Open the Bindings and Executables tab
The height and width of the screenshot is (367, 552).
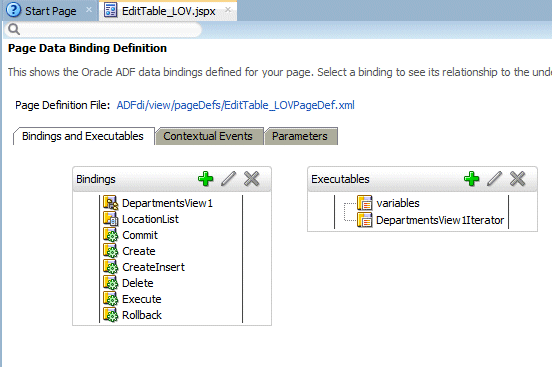83,136
